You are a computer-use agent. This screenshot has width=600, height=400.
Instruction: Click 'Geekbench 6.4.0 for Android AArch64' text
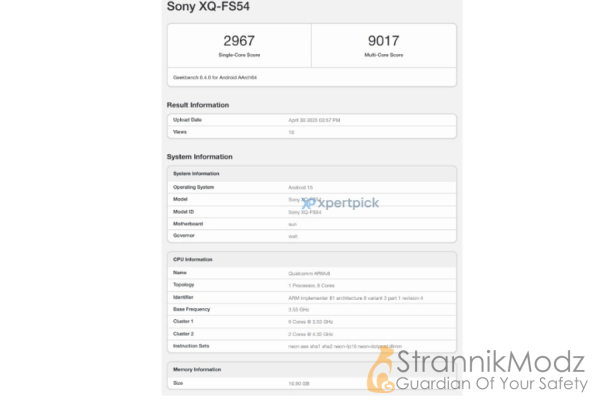[x=215, y=77]
